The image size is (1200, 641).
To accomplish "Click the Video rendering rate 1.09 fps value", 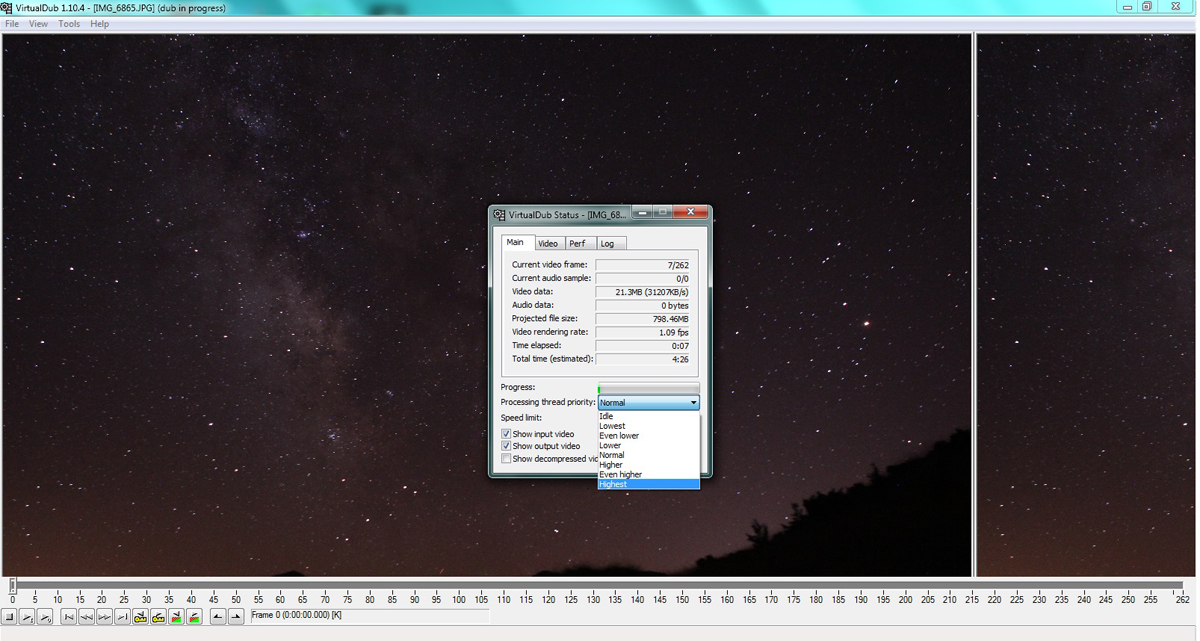I will pos(643,332).
